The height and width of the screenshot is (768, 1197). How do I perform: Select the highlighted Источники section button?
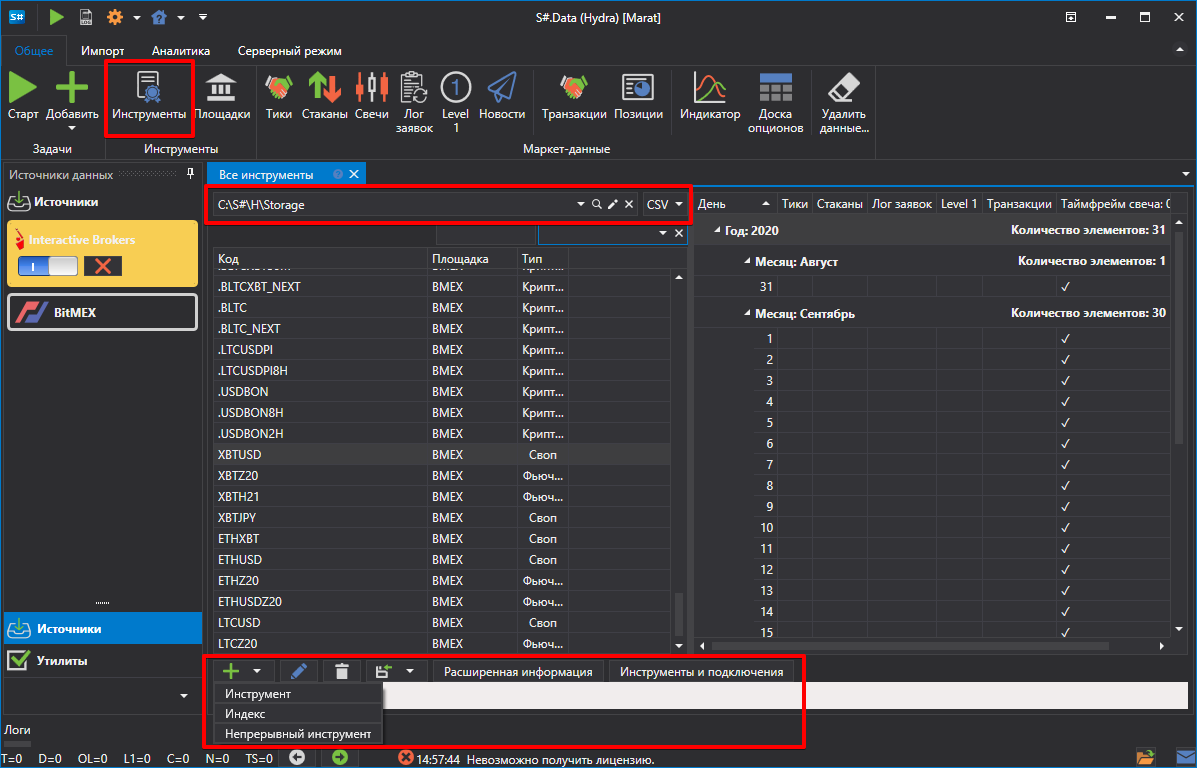(x=102, y=629)
